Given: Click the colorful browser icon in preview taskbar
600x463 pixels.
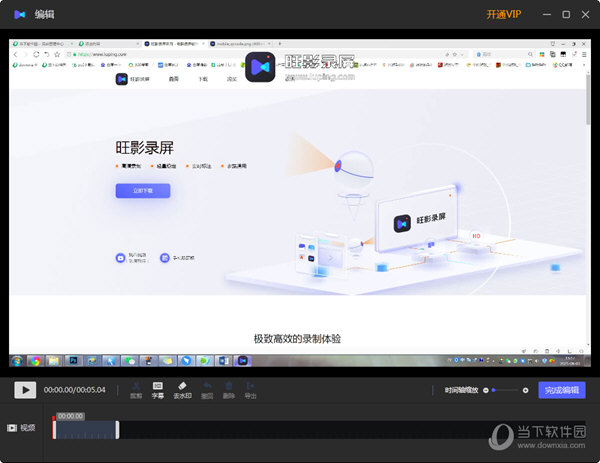Looking at the screenshot, I should [x=36, y=360].
